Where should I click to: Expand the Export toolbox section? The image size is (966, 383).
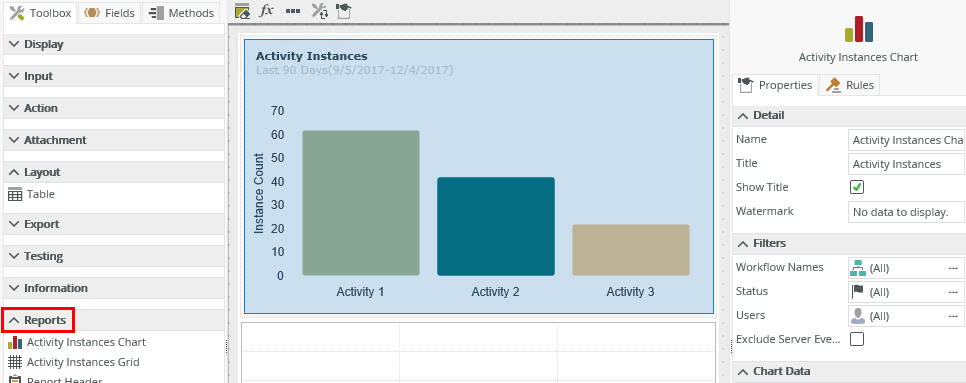(114, 224)
